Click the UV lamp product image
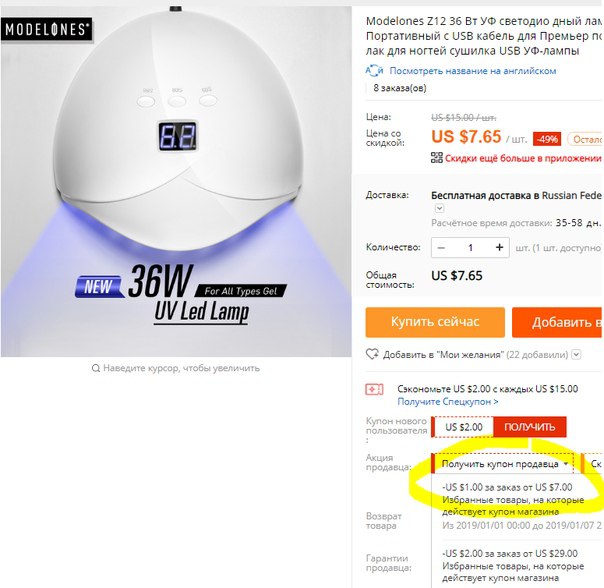Image resolution: width=604 pixels, height=588 pixels. (176, 181)
